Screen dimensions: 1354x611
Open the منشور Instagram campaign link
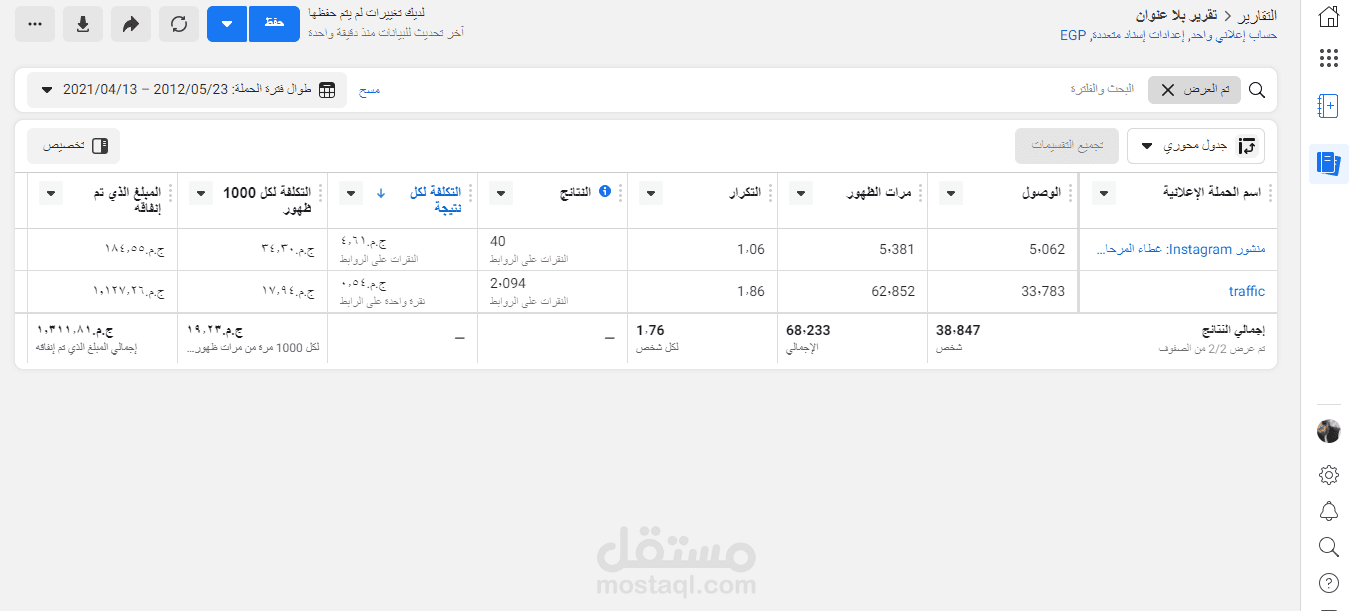click(1181, 250)
